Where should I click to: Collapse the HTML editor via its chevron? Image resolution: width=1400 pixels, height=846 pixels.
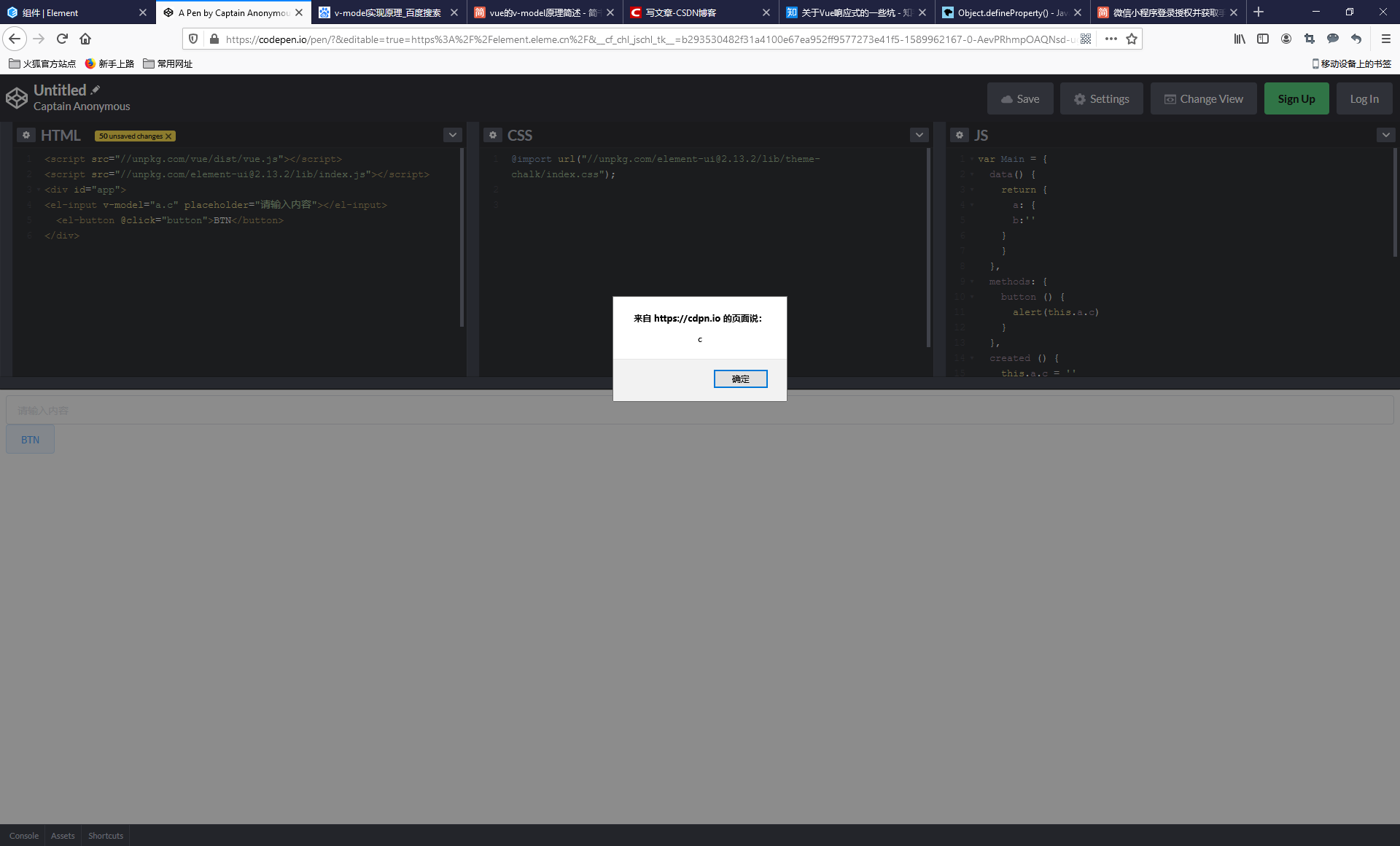point(452,135)
